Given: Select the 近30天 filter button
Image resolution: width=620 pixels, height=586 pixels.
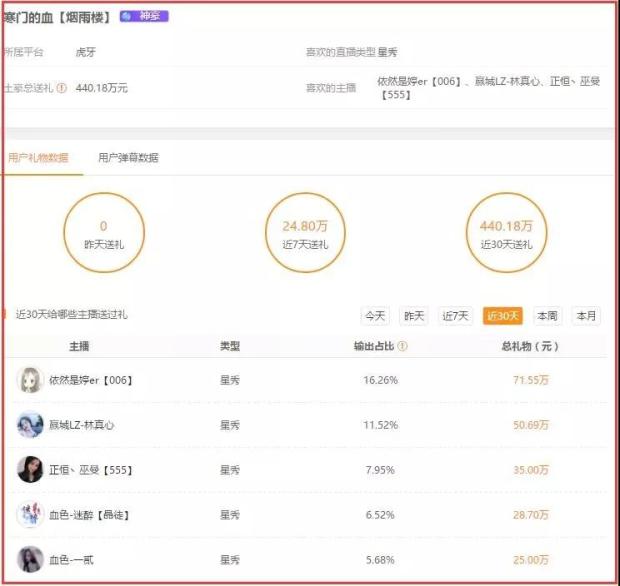Looking at the screenshot, I should [x=503, y=316].
